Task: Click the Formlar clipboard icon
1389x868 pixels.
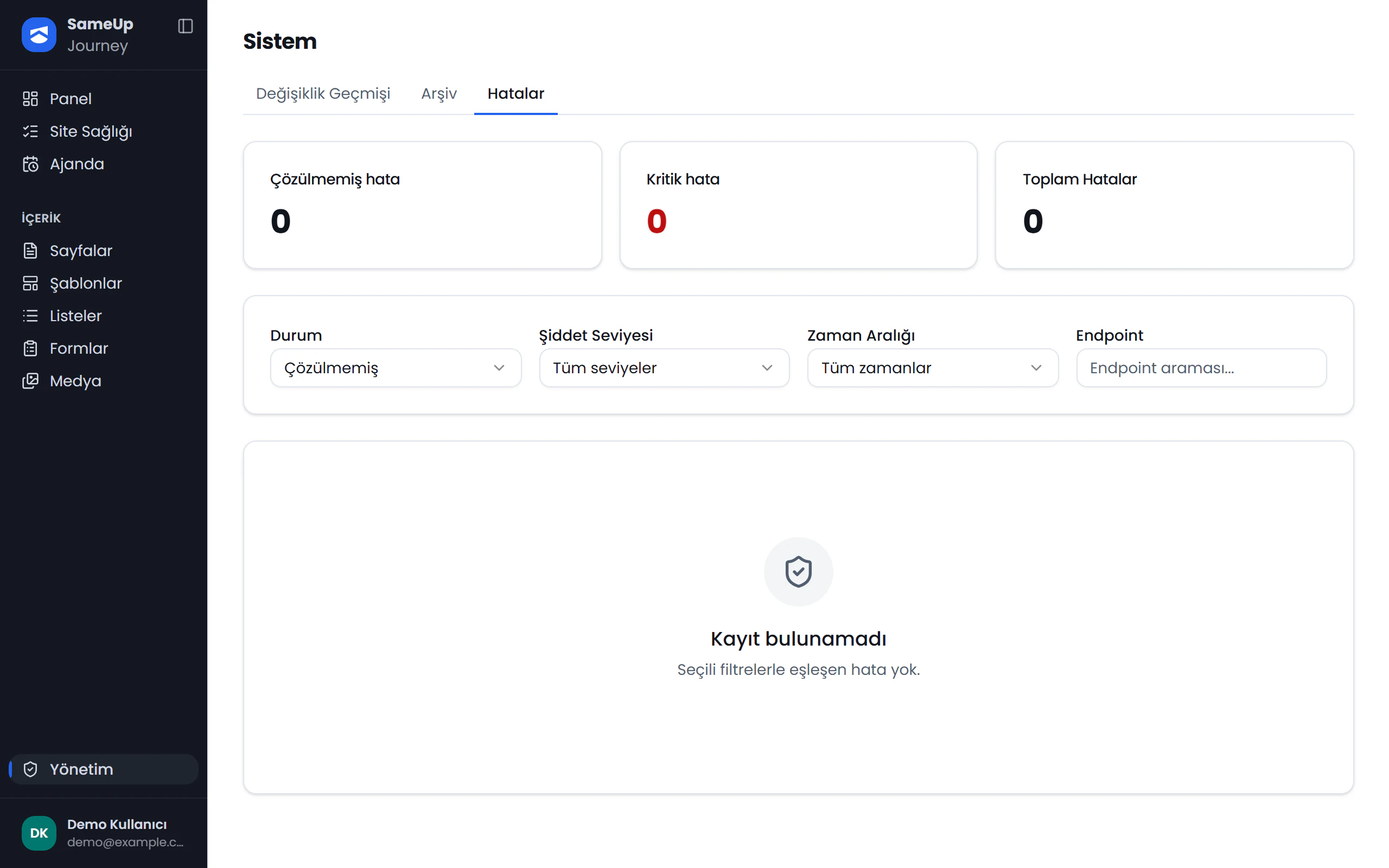Action: pos(30,348)
